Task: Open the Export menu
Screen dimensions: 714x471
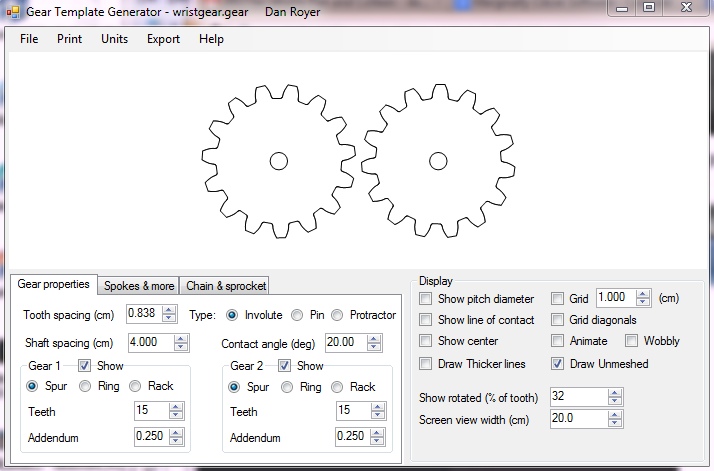Action: point(163,39)
